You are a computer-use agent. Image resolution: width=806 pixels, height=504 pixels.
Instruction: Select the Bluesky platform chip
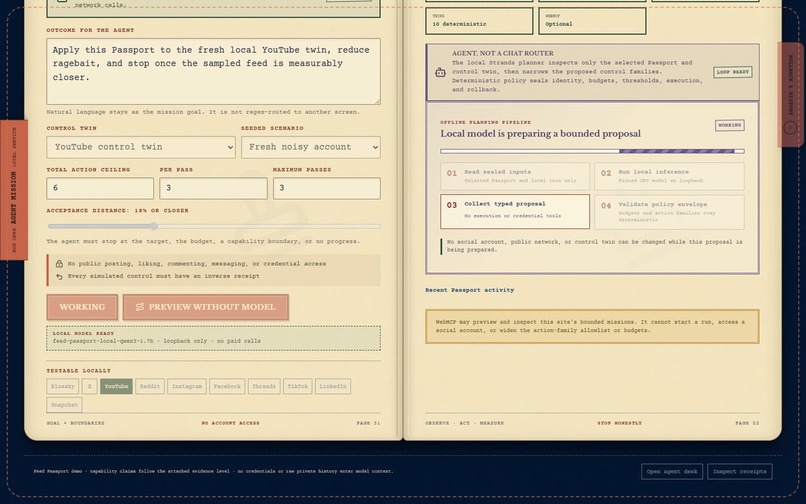63,386
